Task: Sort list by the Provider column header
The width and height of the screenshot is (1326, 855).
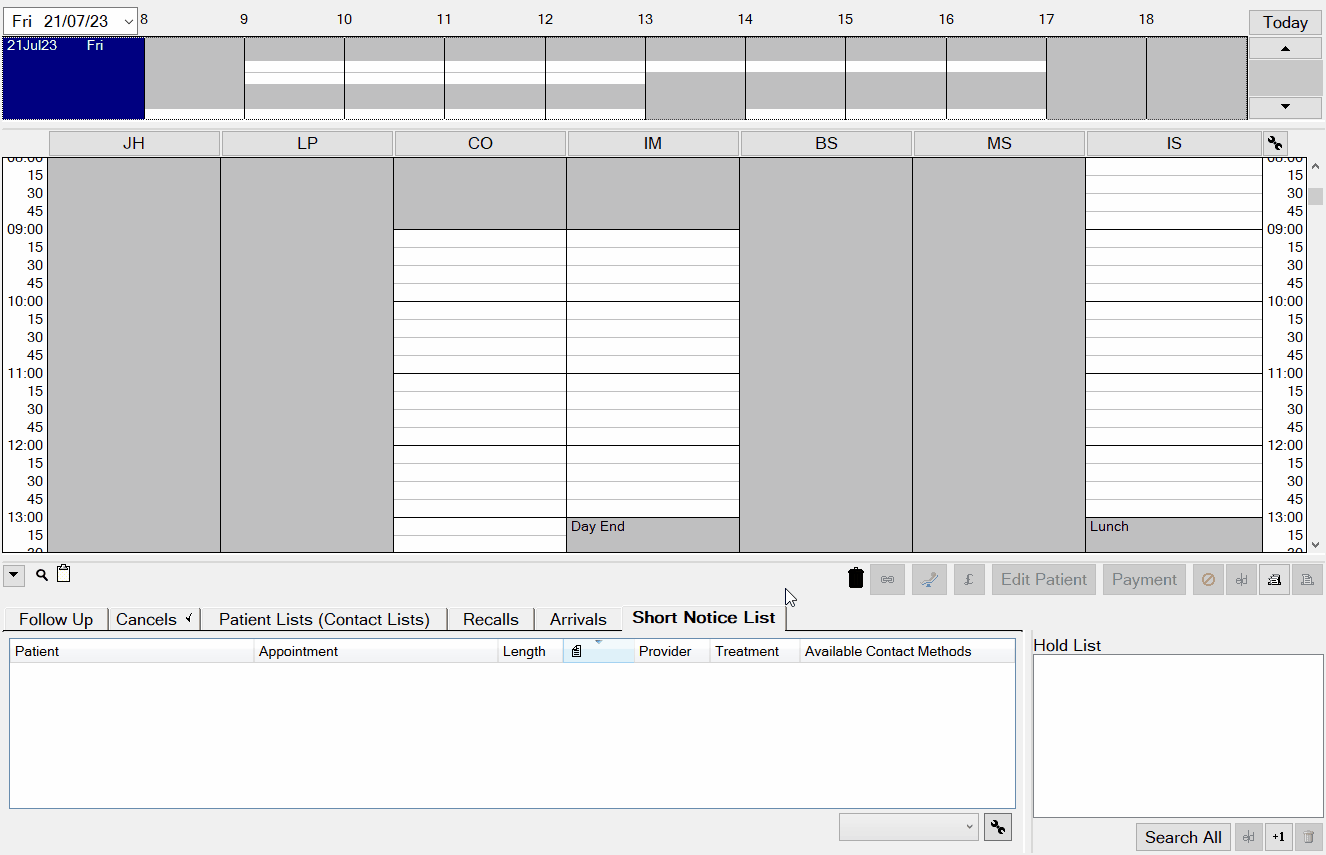Action: (x=665, y=651)
